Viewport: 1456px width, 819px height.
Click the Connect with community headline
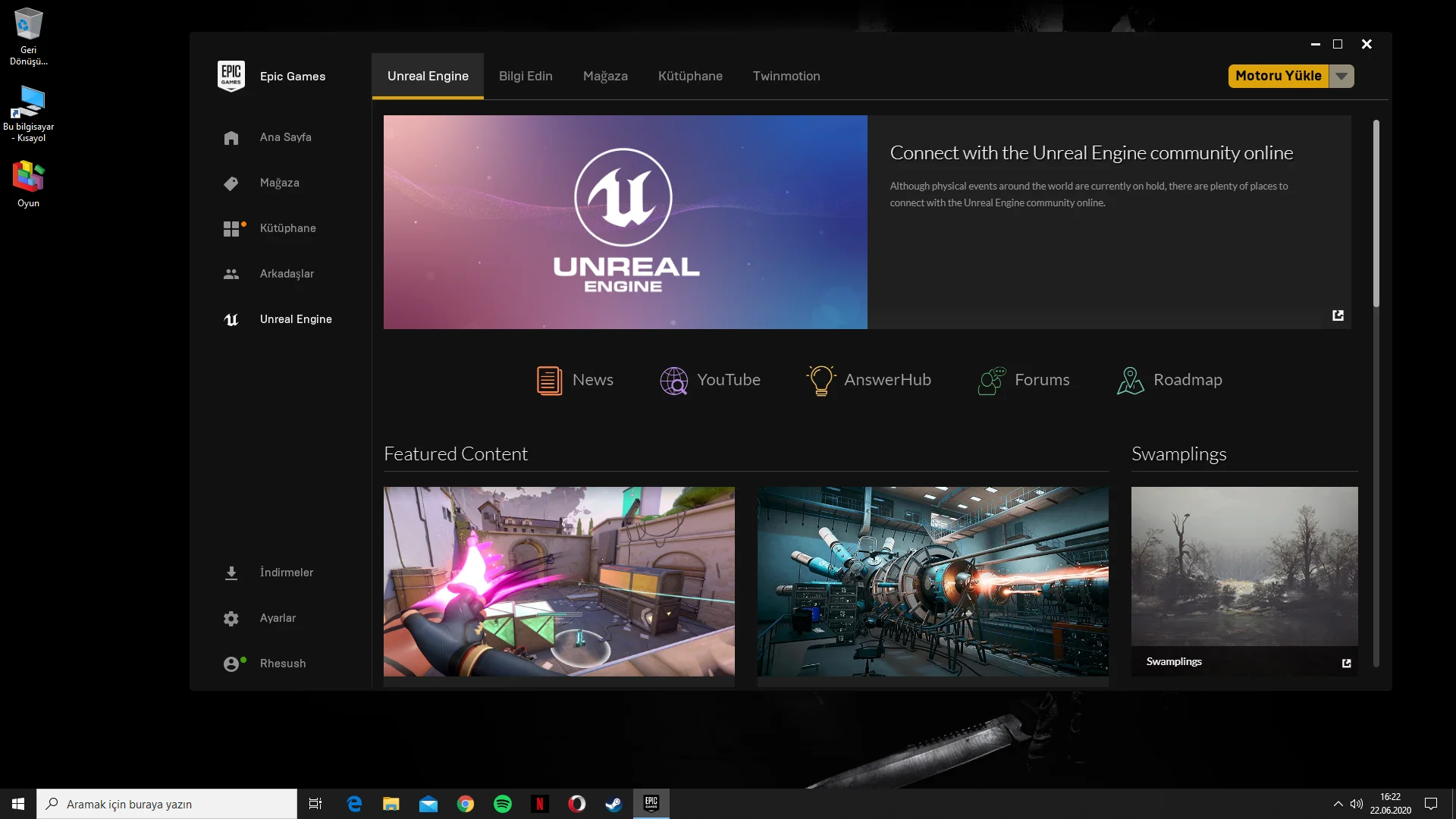[1091, 153]
